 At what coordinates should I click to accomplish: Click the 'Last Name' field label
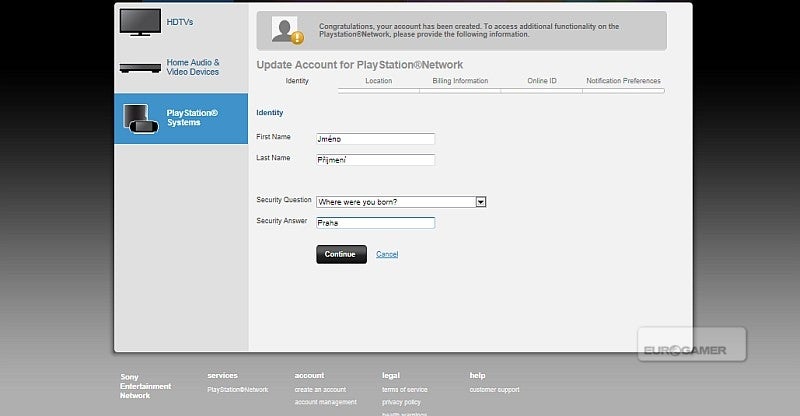pyautogui.click(x=273, y=158)
